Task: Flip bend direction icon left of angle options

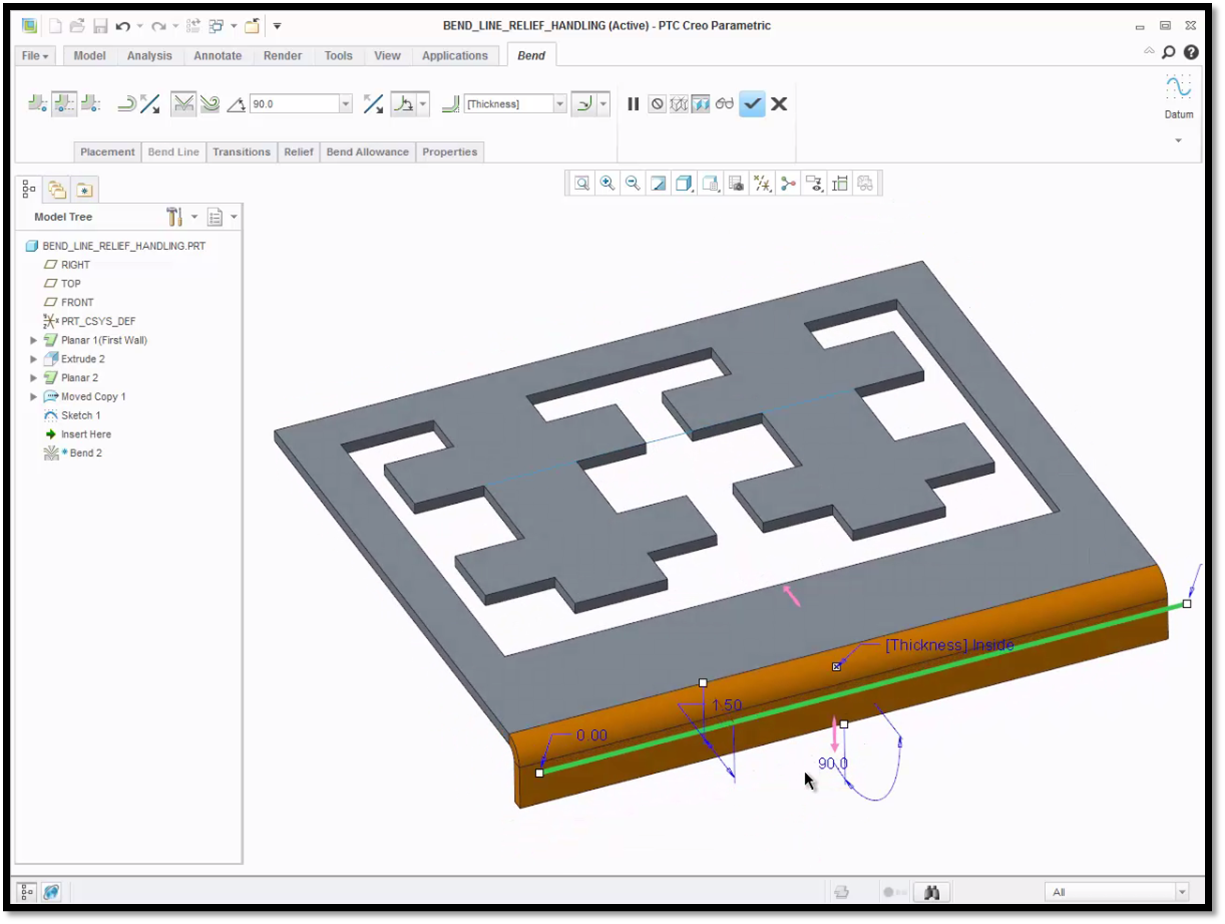Action: pos(150,103)
